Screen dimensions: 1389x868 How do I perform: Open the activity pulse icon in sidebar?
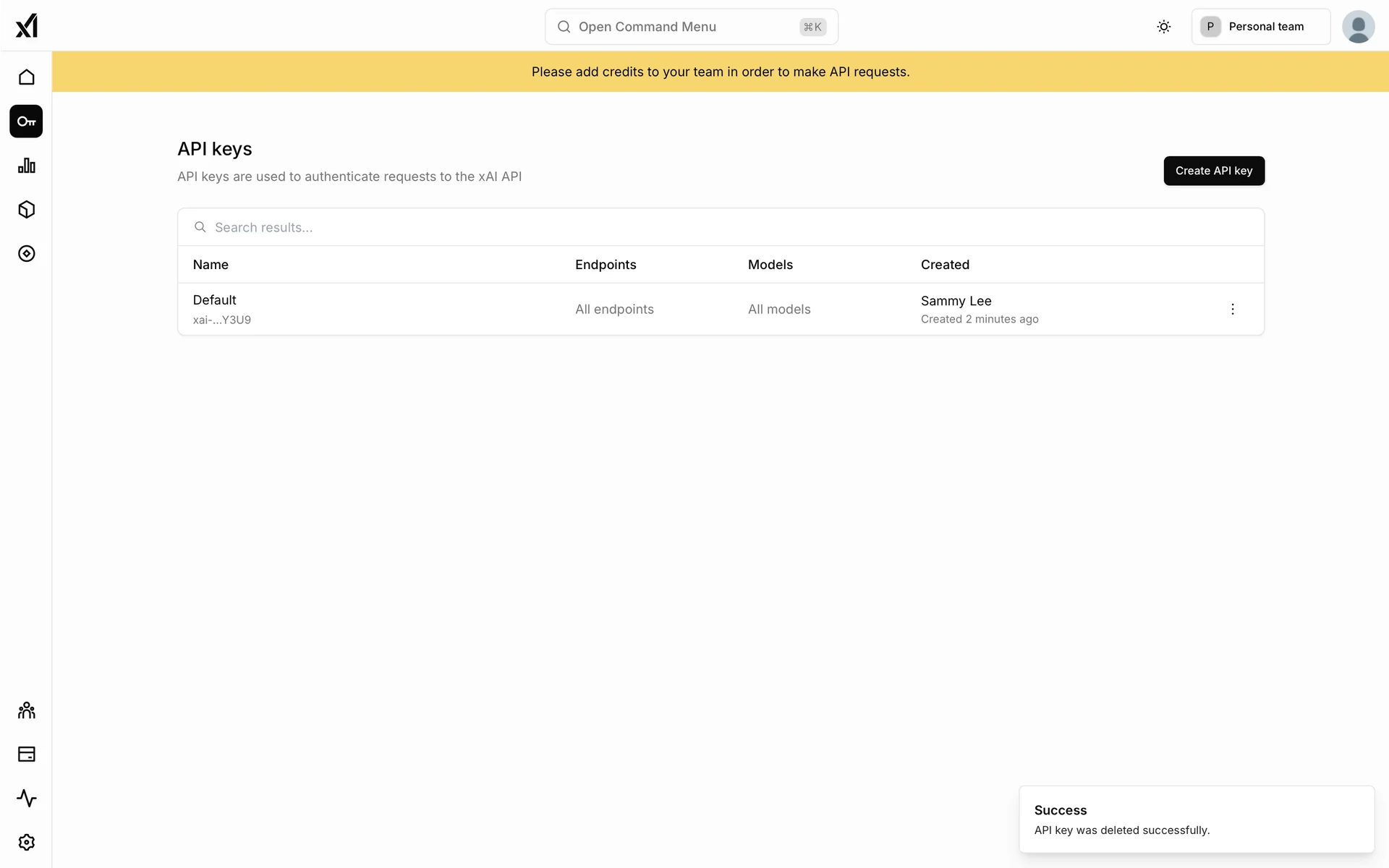[x=26, y=799]
